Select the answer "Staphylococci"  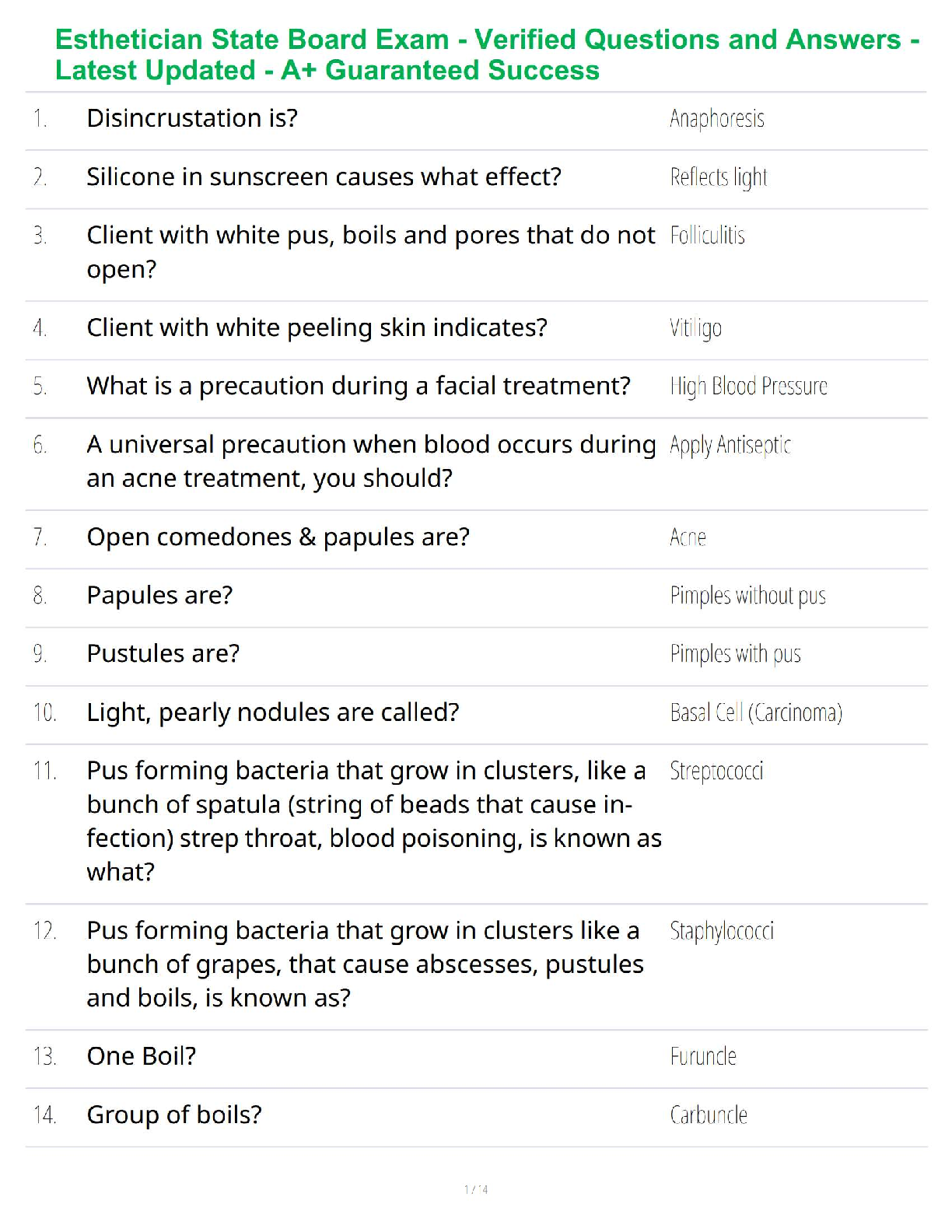721,931
